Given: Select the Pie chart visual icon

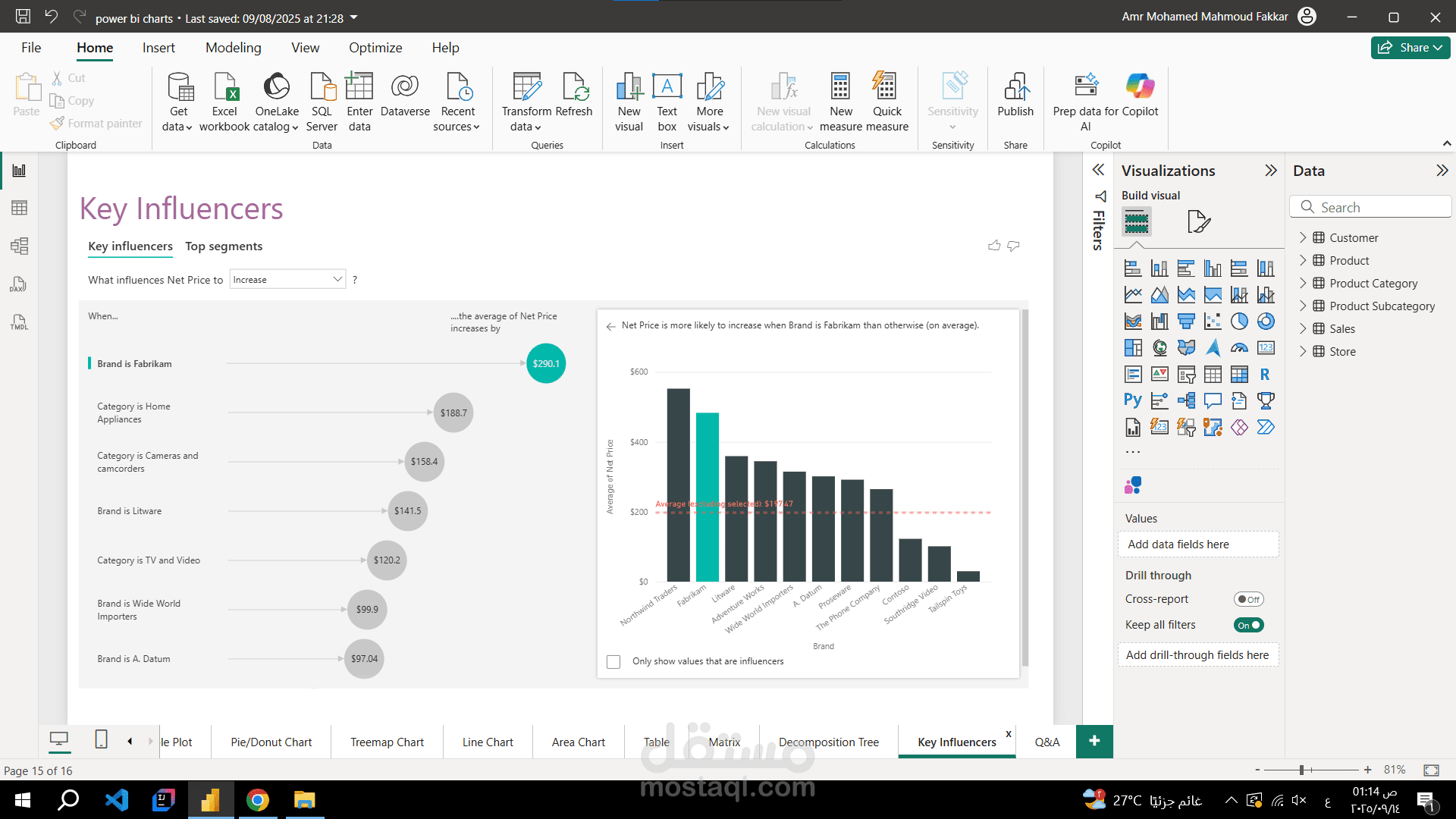Looking at the screenshot, I should [1239, 322].
